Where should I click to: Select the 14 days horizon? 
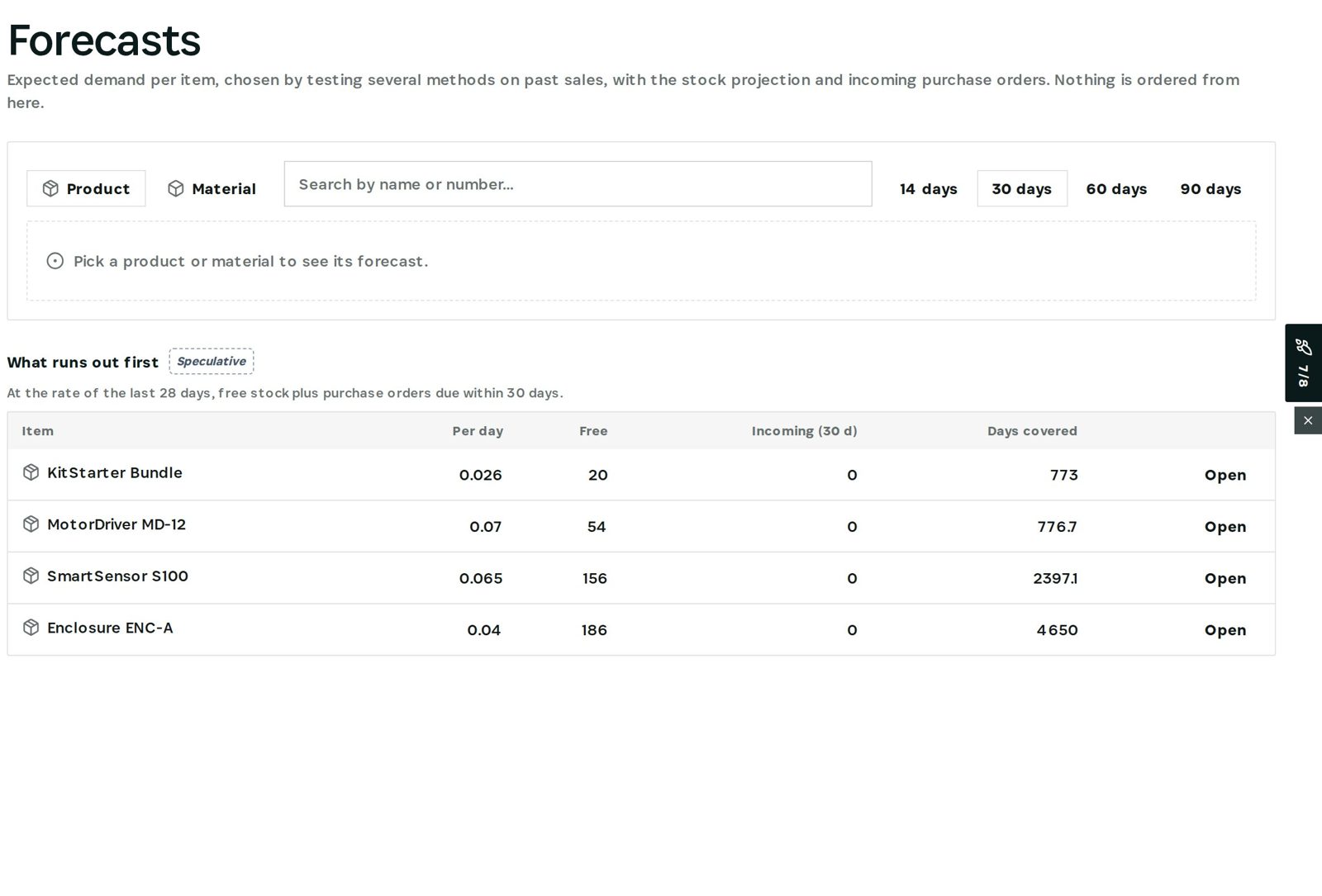pos(928,188)
